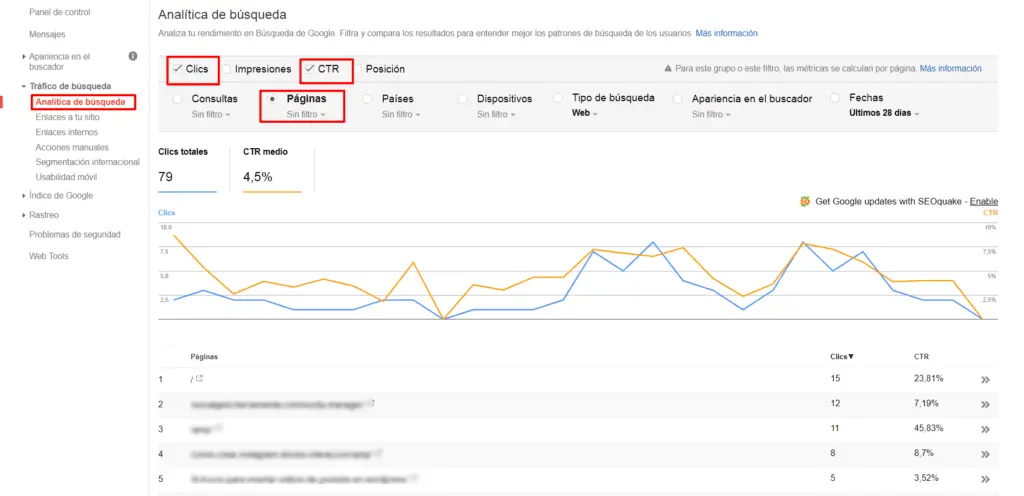Uncheck the Clics metric checkbox

177,69
